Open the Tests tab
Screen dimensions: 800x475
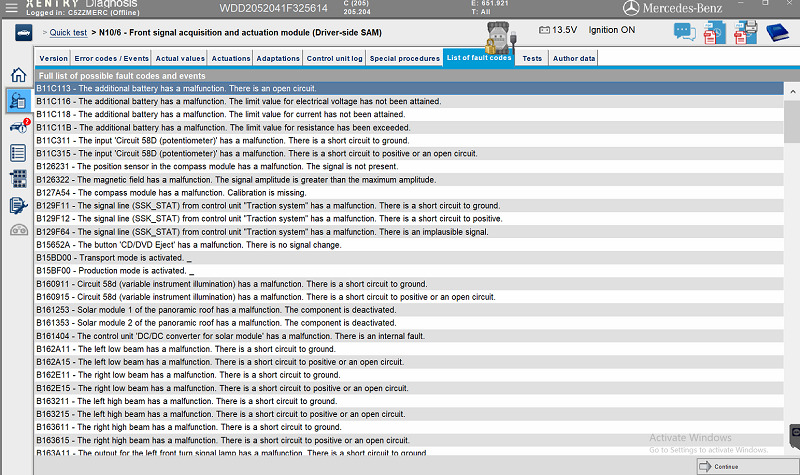[532, 59]
